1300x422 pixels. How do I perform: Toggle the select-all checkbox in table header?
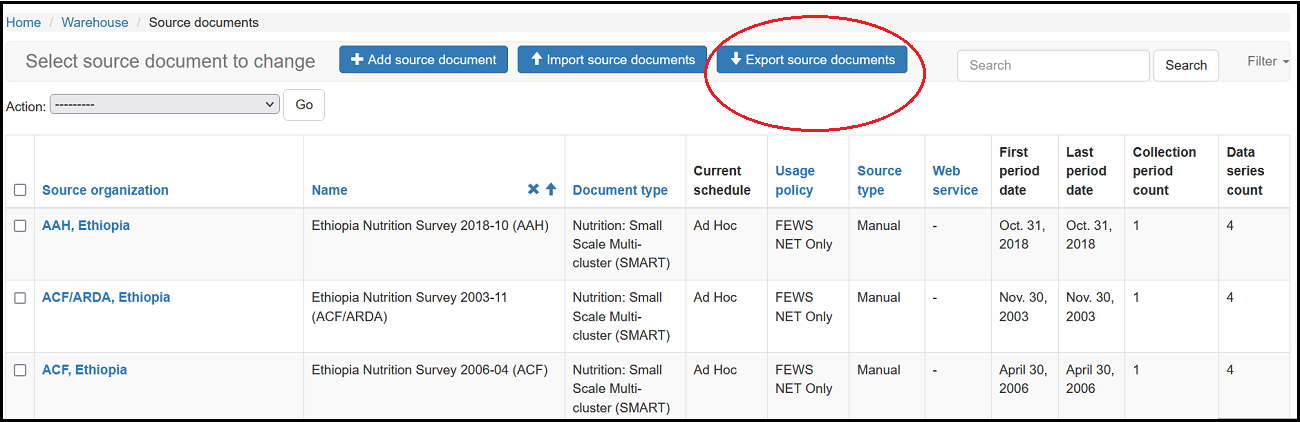[x=20, y=190]
